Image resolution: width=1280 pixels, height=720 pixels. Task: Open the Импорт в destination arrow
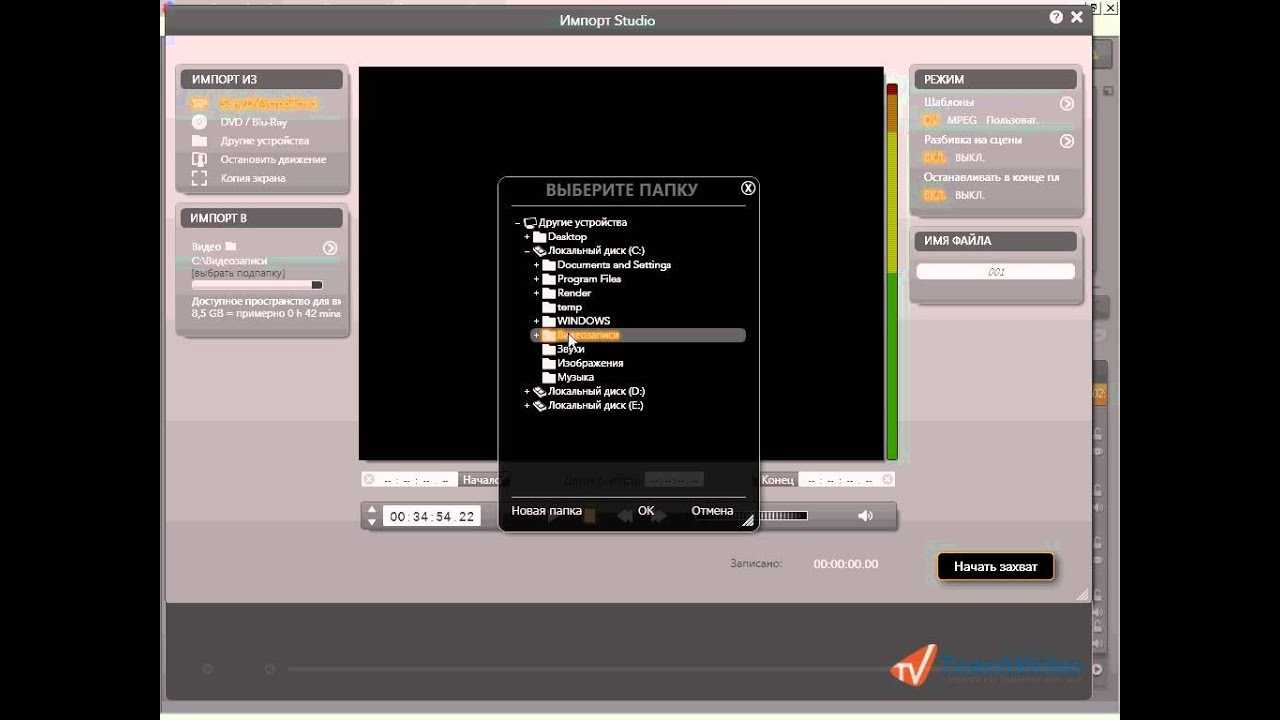click(330, 248)
